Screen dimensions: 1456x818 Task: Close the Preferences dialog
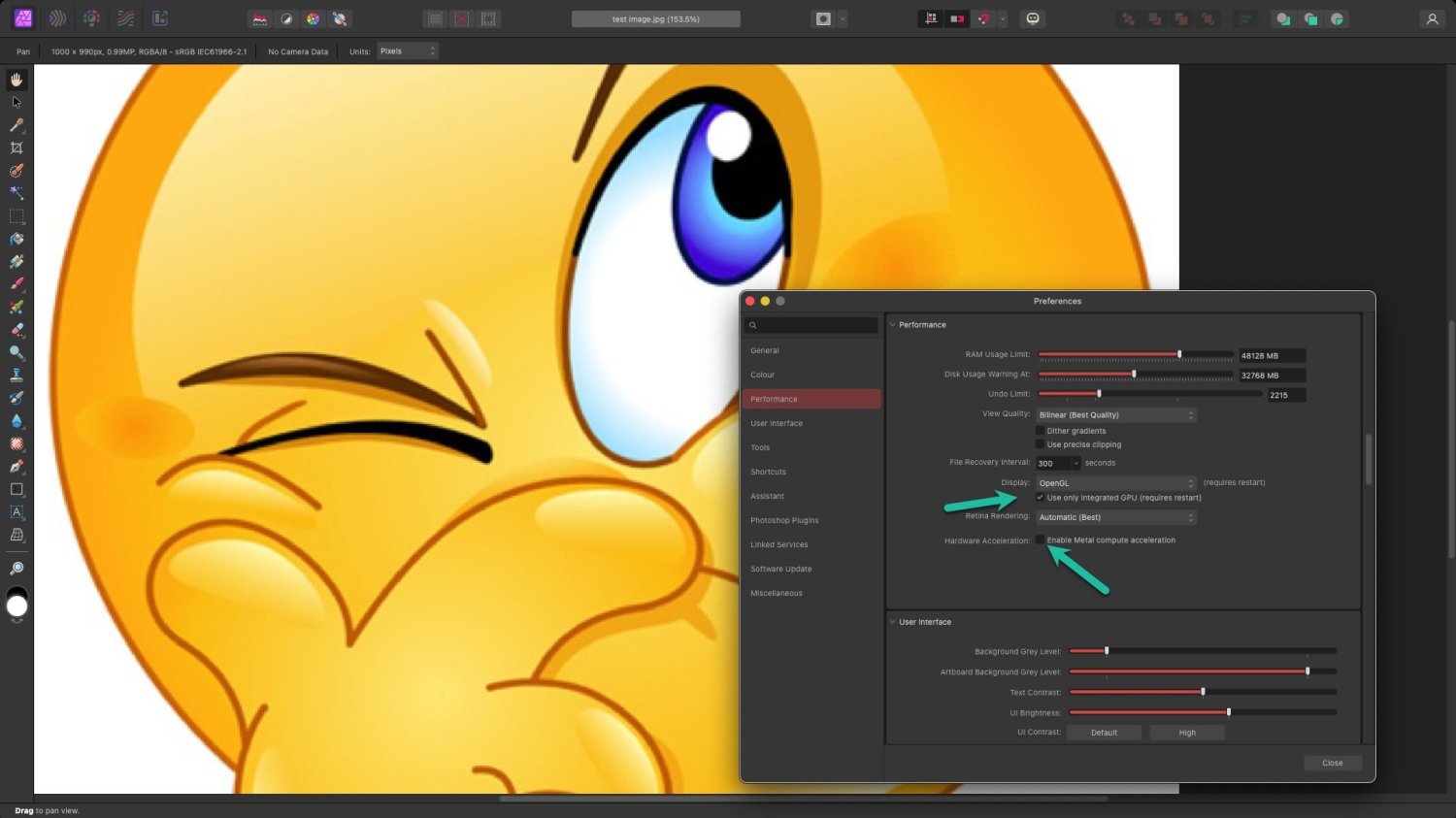(1333, 763)
